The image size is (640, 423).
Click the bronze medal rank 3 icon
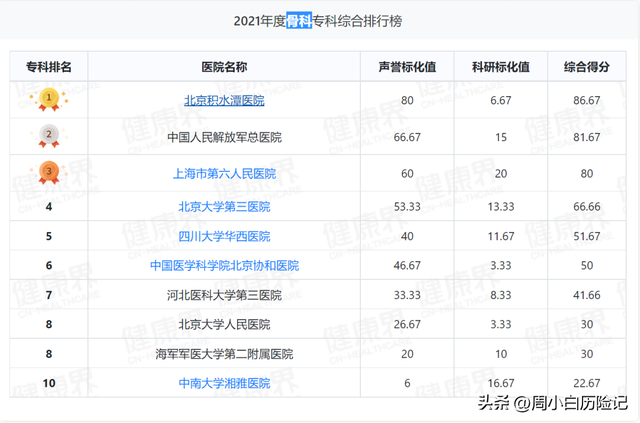[x=49, y=172]
